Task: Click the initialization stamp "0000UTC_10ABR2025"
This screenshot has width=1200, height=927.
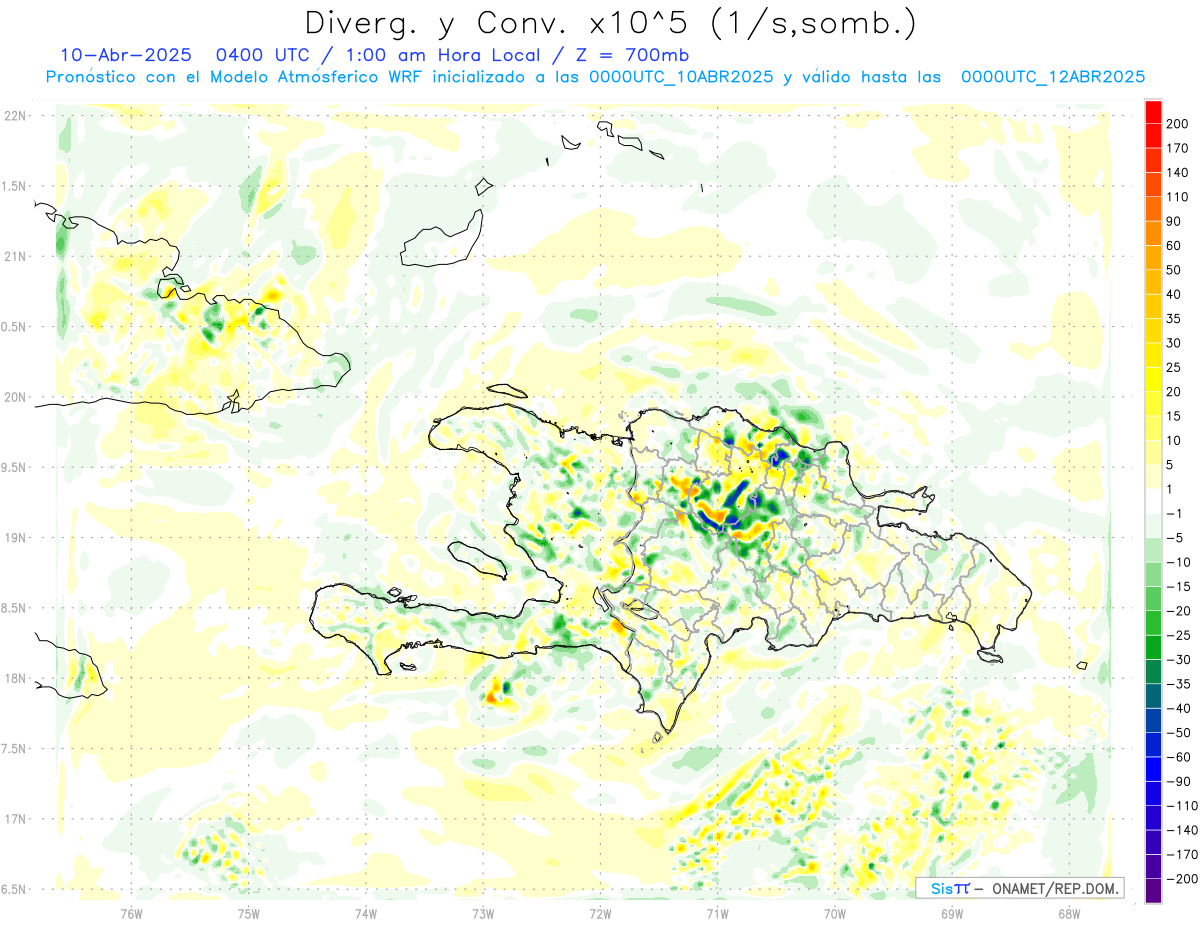Action: [x=680, y=77]
